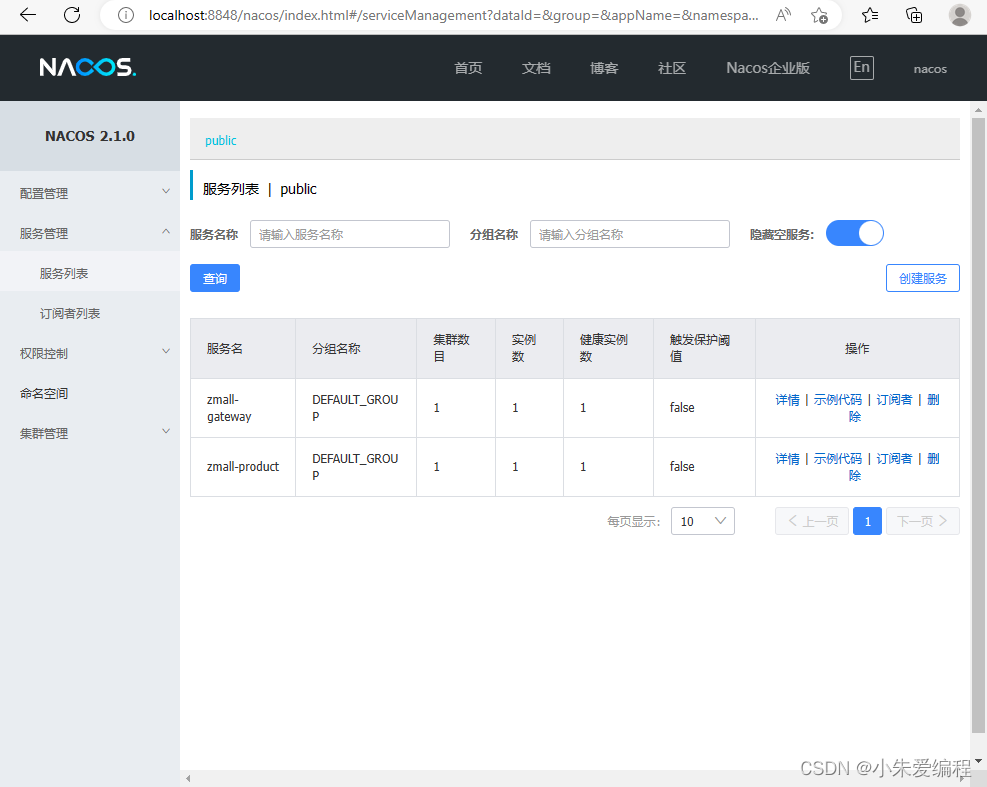987x787 pixels.
Task: Click the 查询 button
Action: tap(215, 278)
